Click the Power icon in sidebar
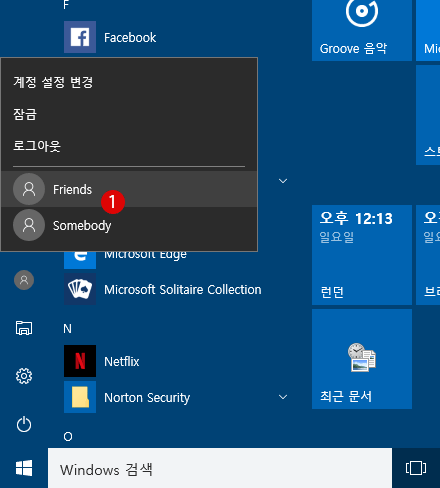 coord(24,424)
